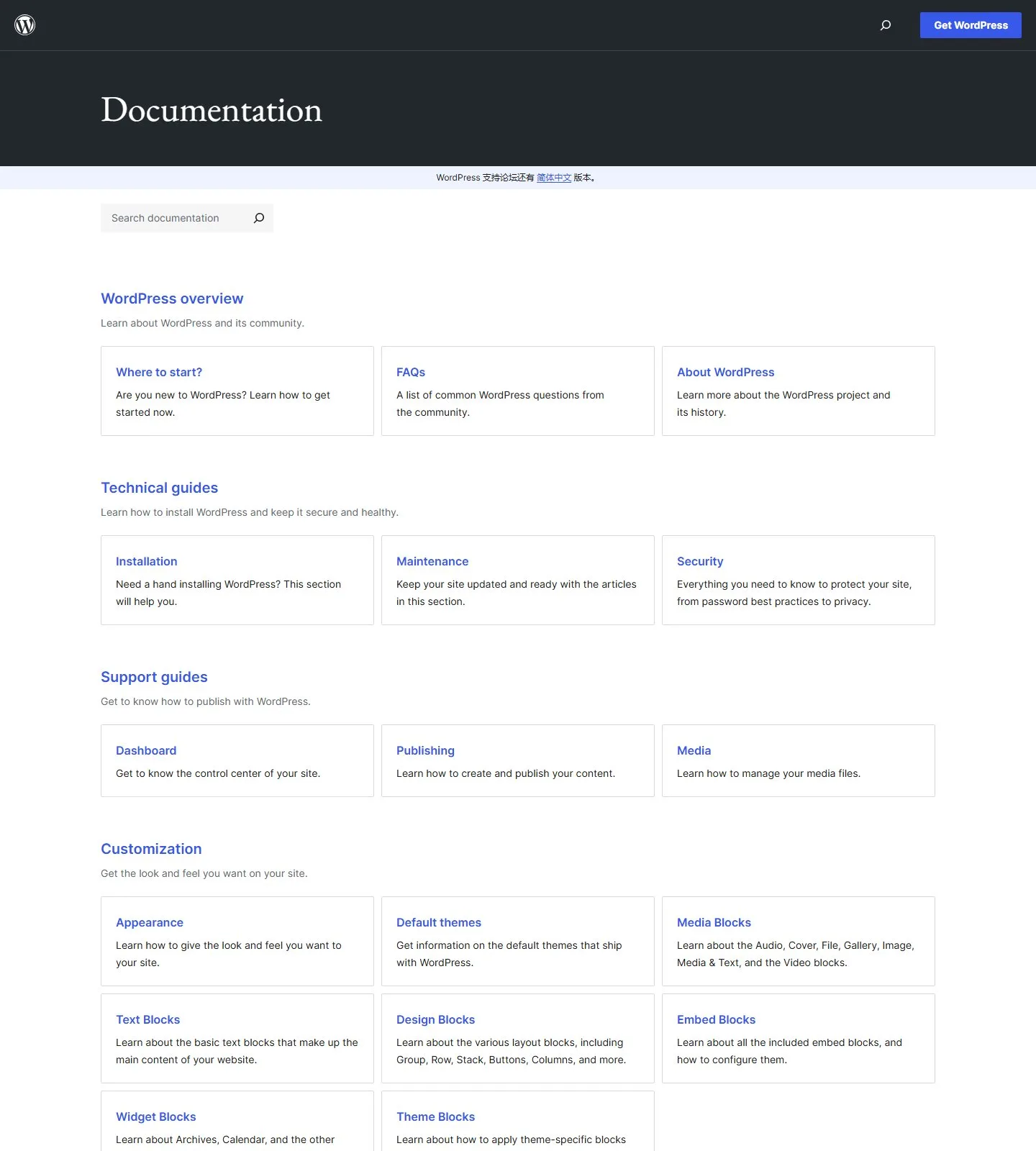Click 'Need a hand installing WordPress?' text

click(x=228, y=593)
